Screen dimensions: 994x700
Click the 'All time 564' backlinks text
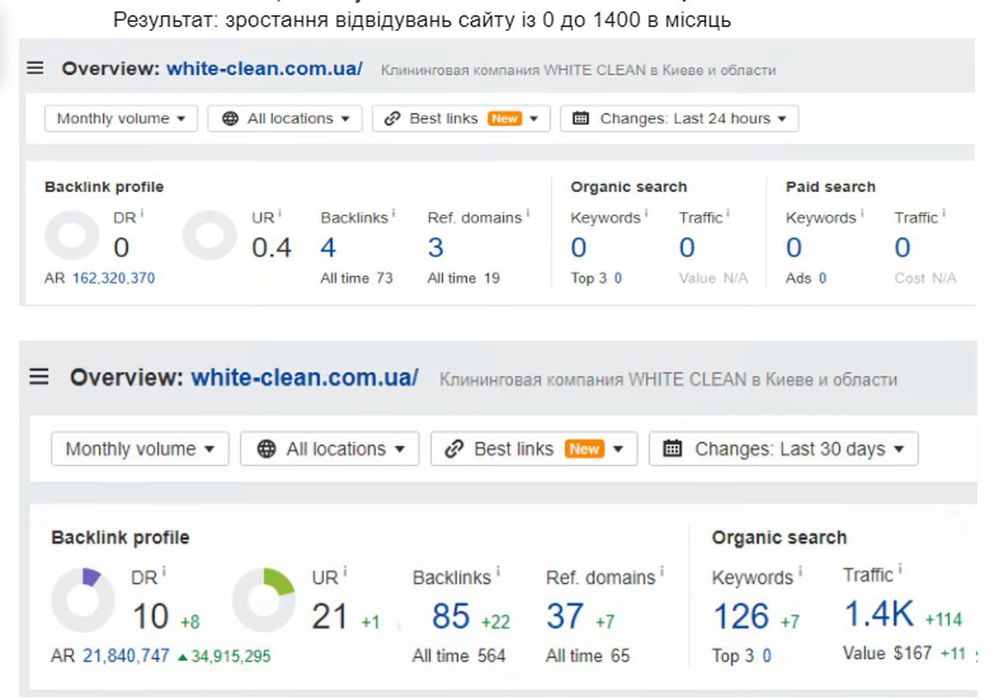click(x=459, y=656)
